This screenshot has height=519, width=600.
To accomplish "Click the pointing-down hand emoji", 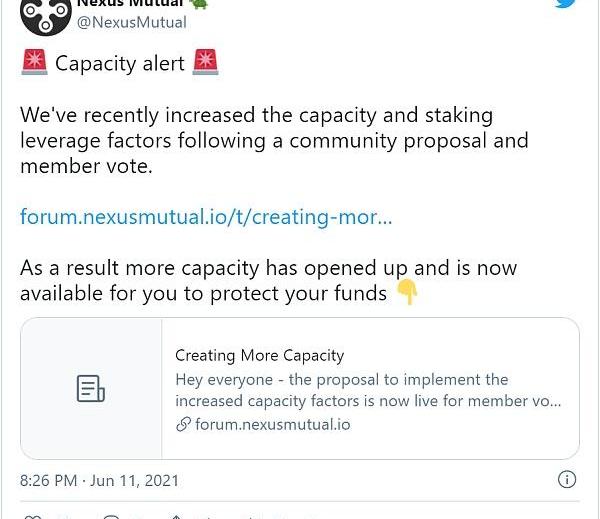I will point(407,292).
